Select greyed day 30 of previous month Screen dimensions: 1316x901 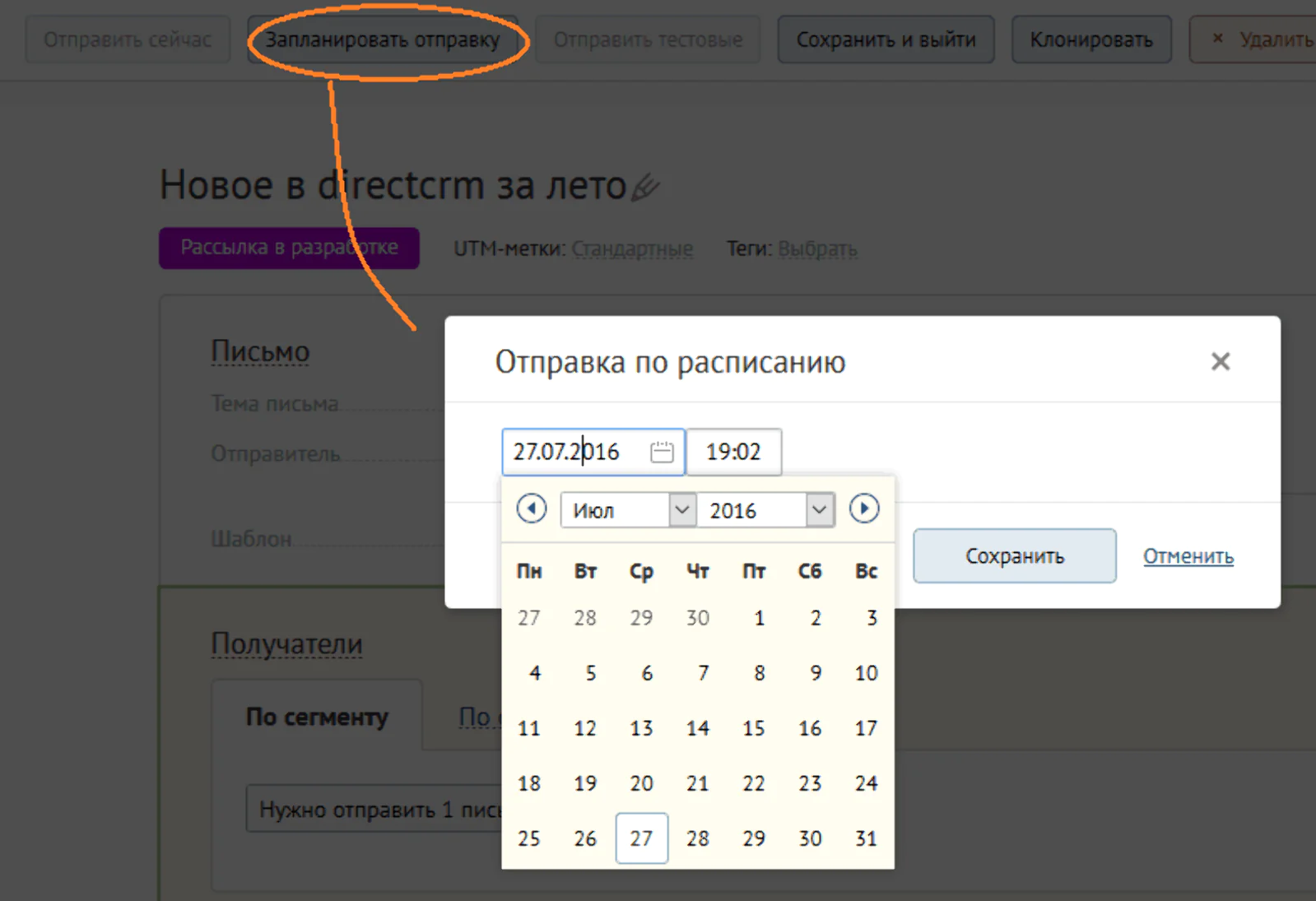point(698,618)
